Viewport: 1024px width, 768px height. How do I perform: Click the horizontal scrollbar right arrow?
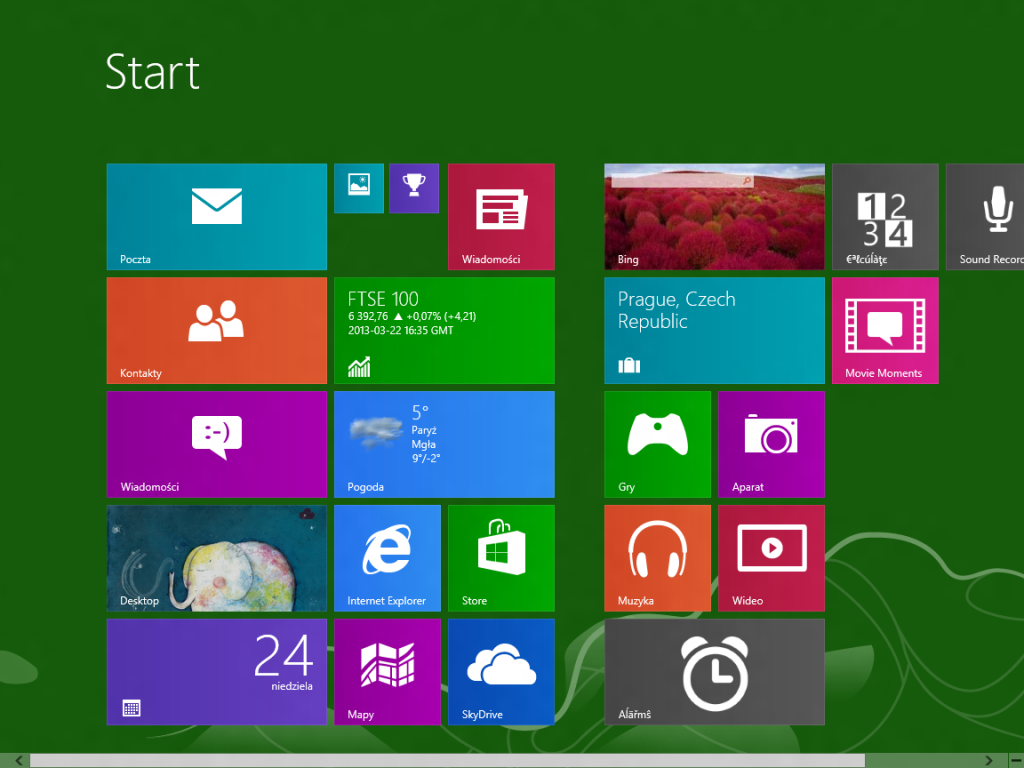[x=989, y=761]
